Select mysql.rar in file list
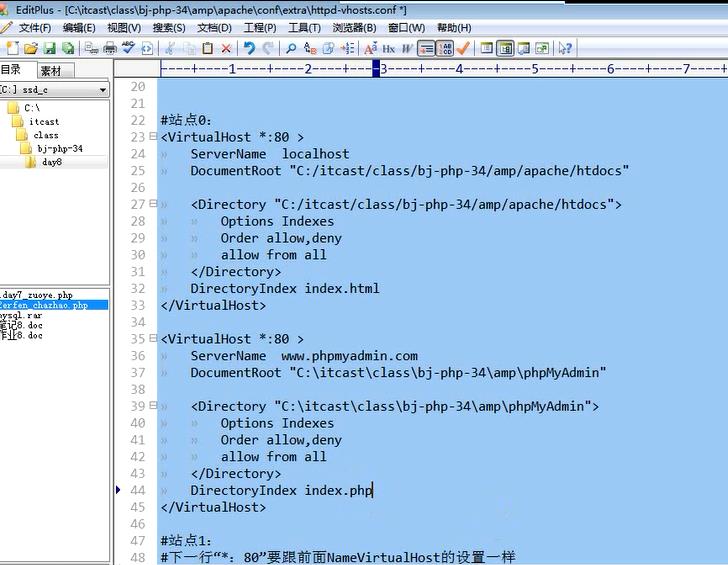Image resolution: width=728 pixels, height=565 pixels. coord(21,315)
